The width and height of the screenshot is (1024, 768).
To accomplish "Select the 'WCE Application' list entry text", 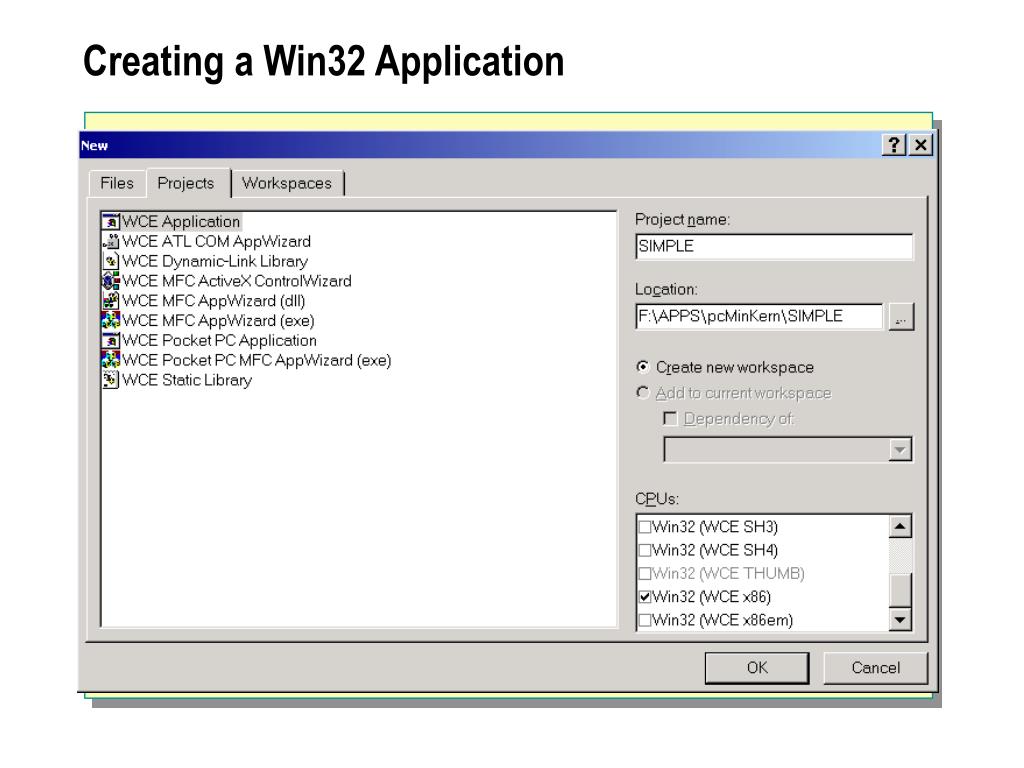I will click(182, 222).
